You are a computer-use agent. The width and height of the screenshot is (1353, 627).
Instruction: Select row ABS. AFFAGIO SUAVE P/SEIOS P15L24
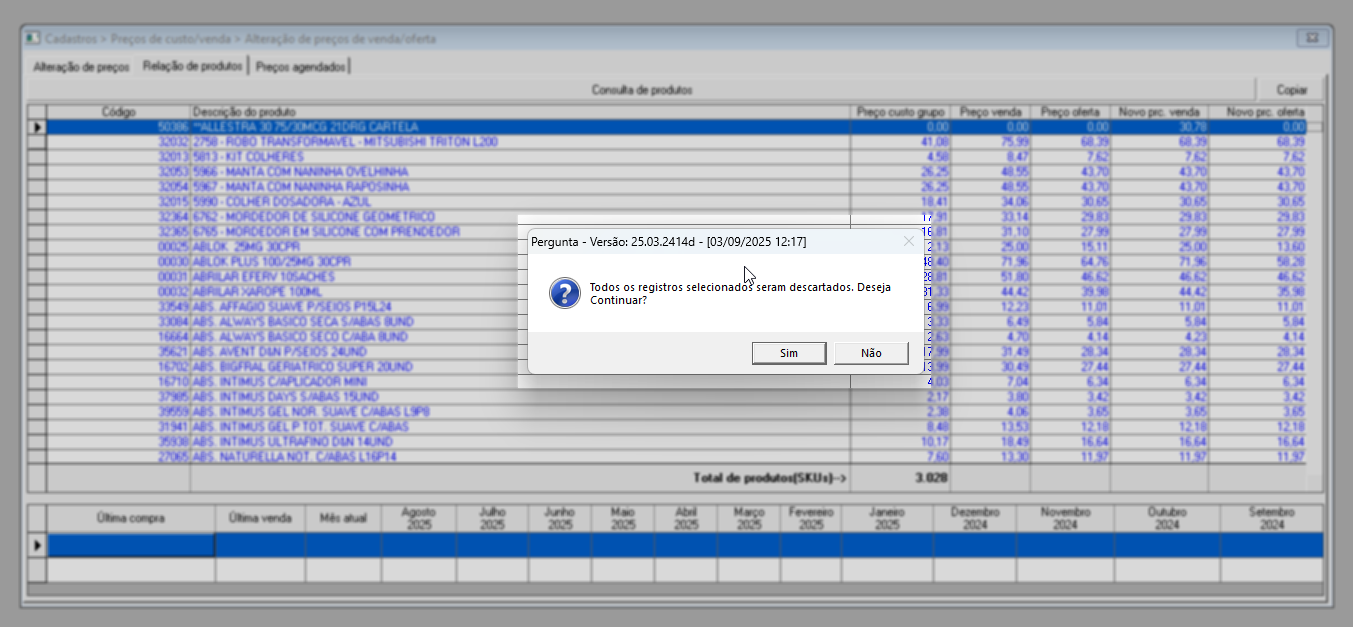click(676, 307)
